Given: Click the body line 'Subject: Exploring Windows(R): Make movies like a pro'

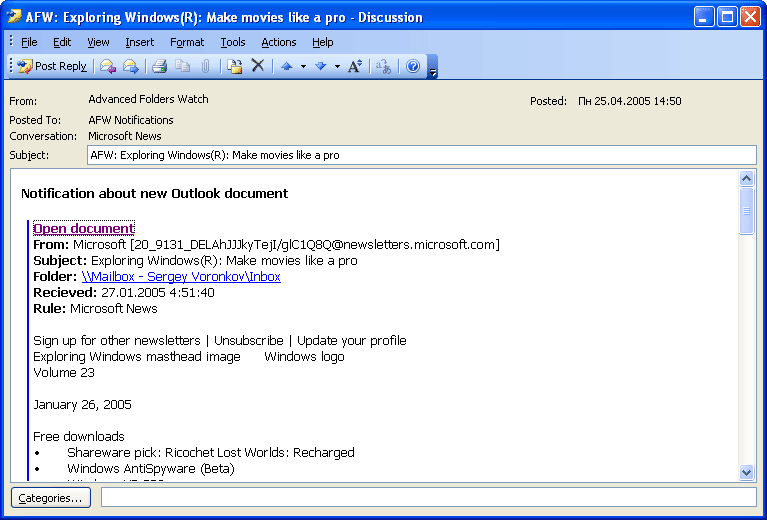Looking at the screenshot, I should coord(195,261).
